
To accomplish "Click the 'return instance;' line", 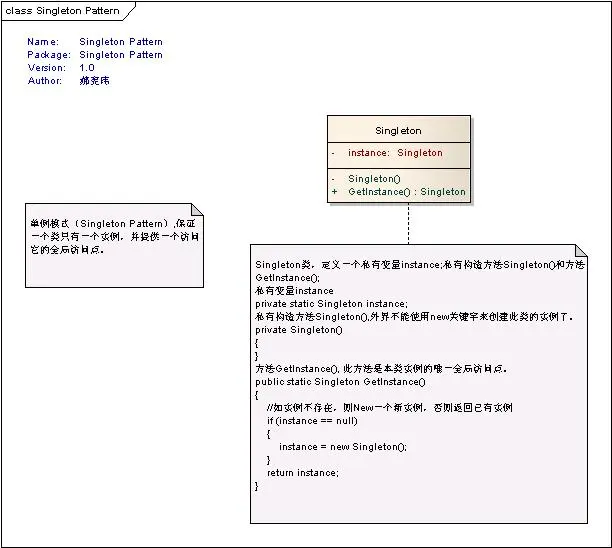I will tap(303, 473).
